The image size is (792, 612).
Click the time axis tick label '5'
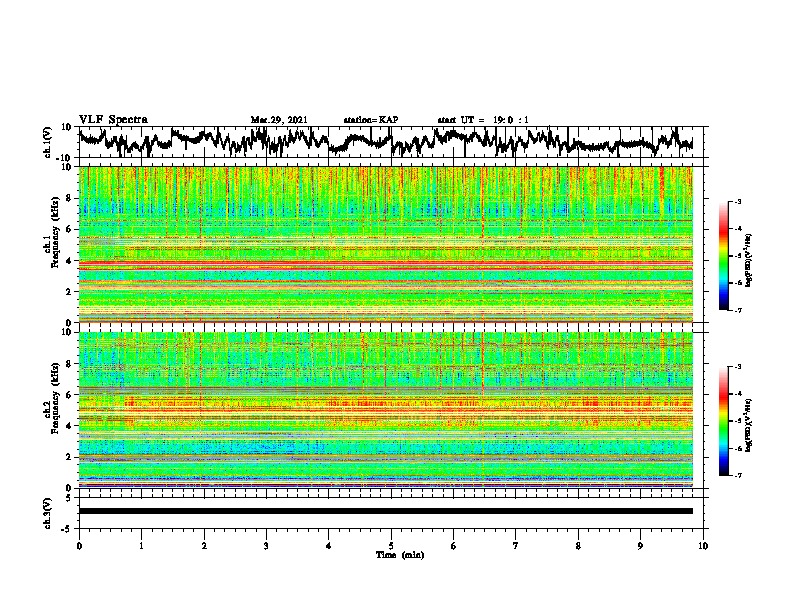pyautogui.click(x=391, y=546)
